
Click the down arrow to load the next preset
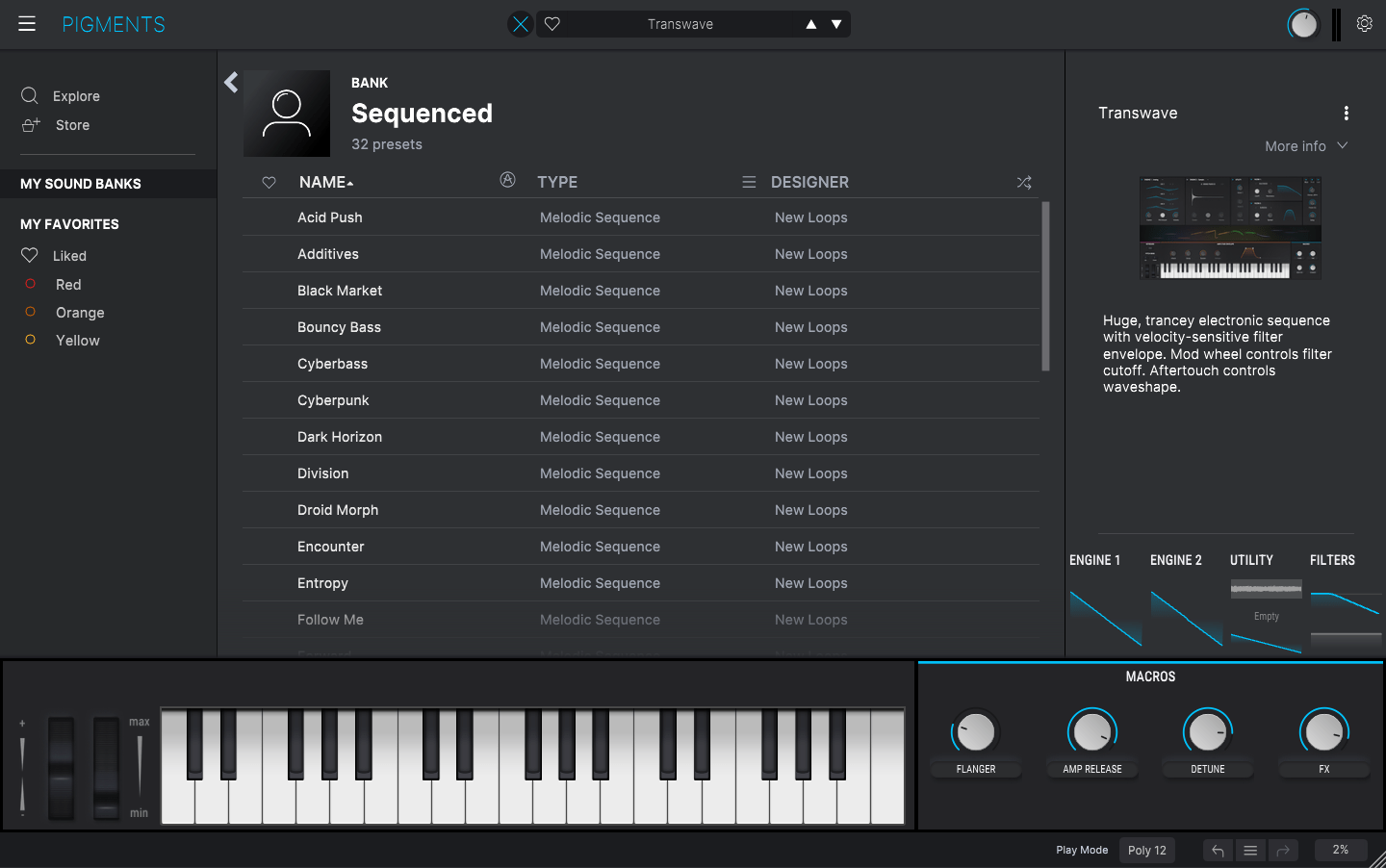pyautogui.click(x=834, y=23)
